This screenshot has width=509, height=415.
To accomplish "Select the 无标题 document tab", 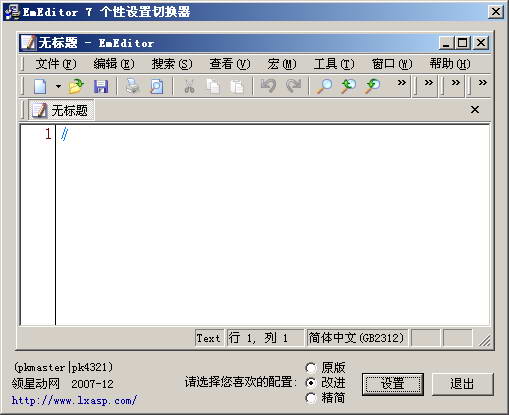I will click(x=61, y=110).
